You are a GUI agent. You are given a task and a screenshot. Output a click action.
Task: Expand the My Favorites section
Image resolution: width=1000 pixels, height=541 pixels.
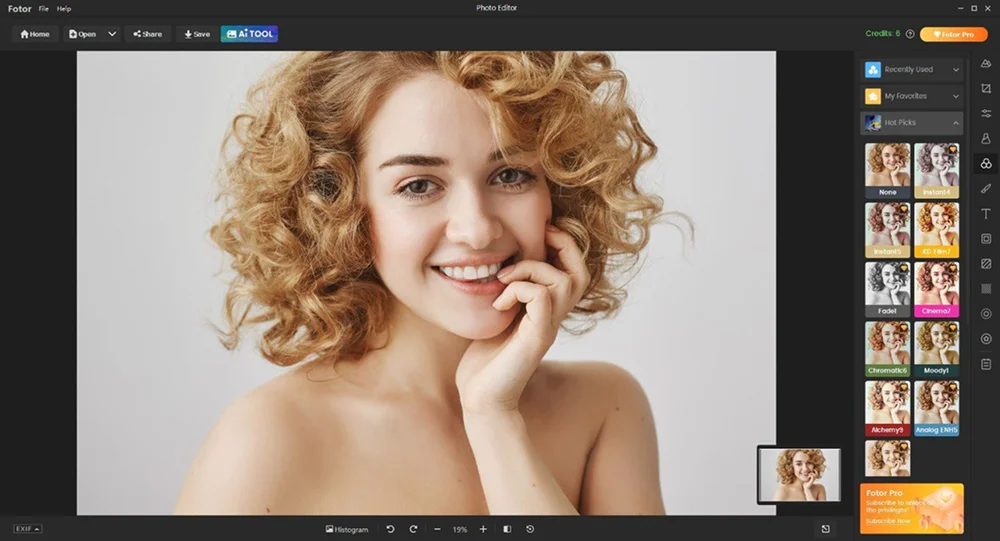click(x=912, y=96)
